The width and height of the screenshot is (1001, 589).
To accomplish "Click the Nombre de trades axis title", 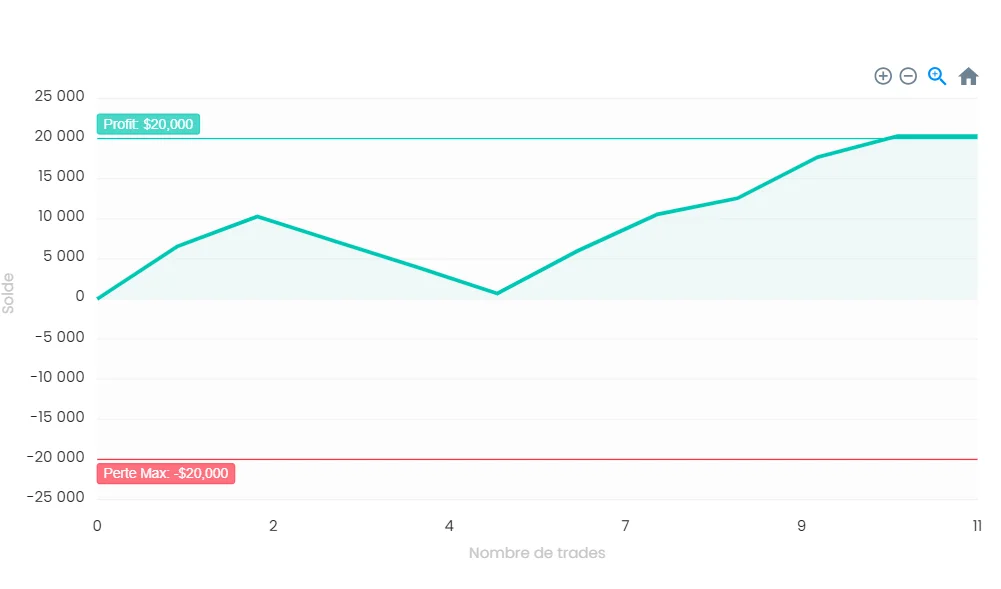I will 537,553.
